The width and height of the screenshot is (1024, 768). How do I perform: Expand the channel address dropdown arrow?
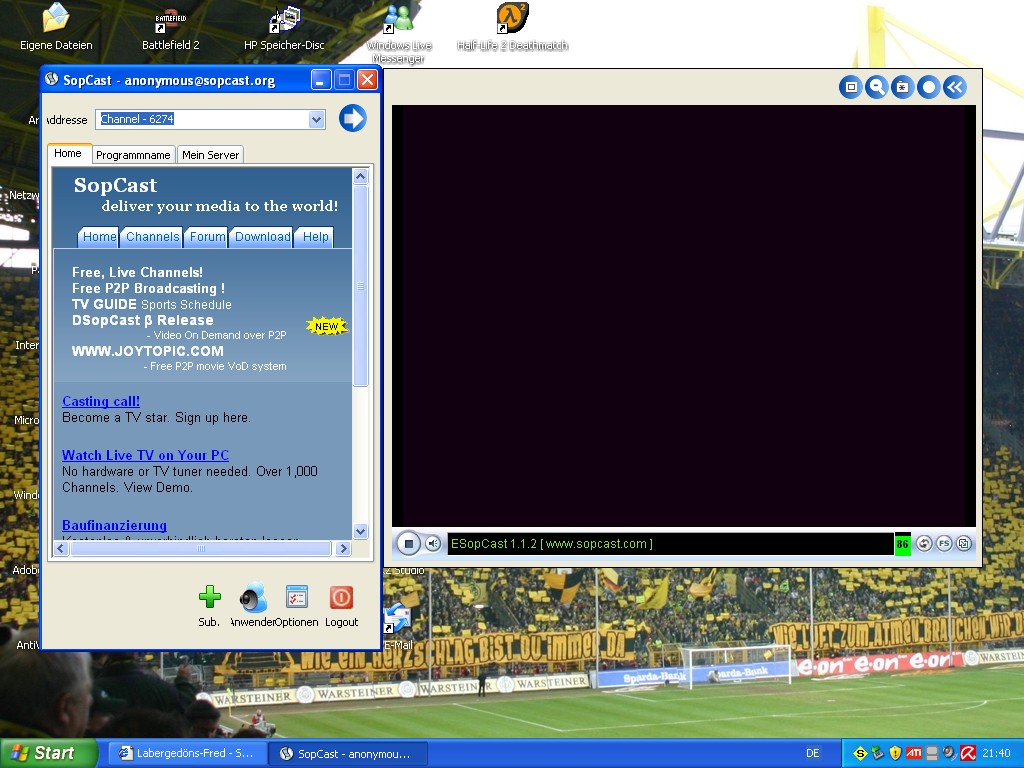(316, 120)
